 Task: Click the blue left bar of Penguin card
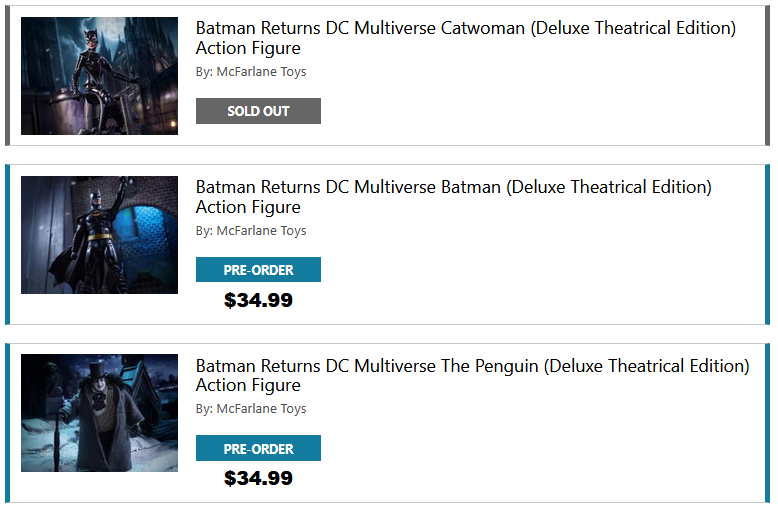[8, 423]
